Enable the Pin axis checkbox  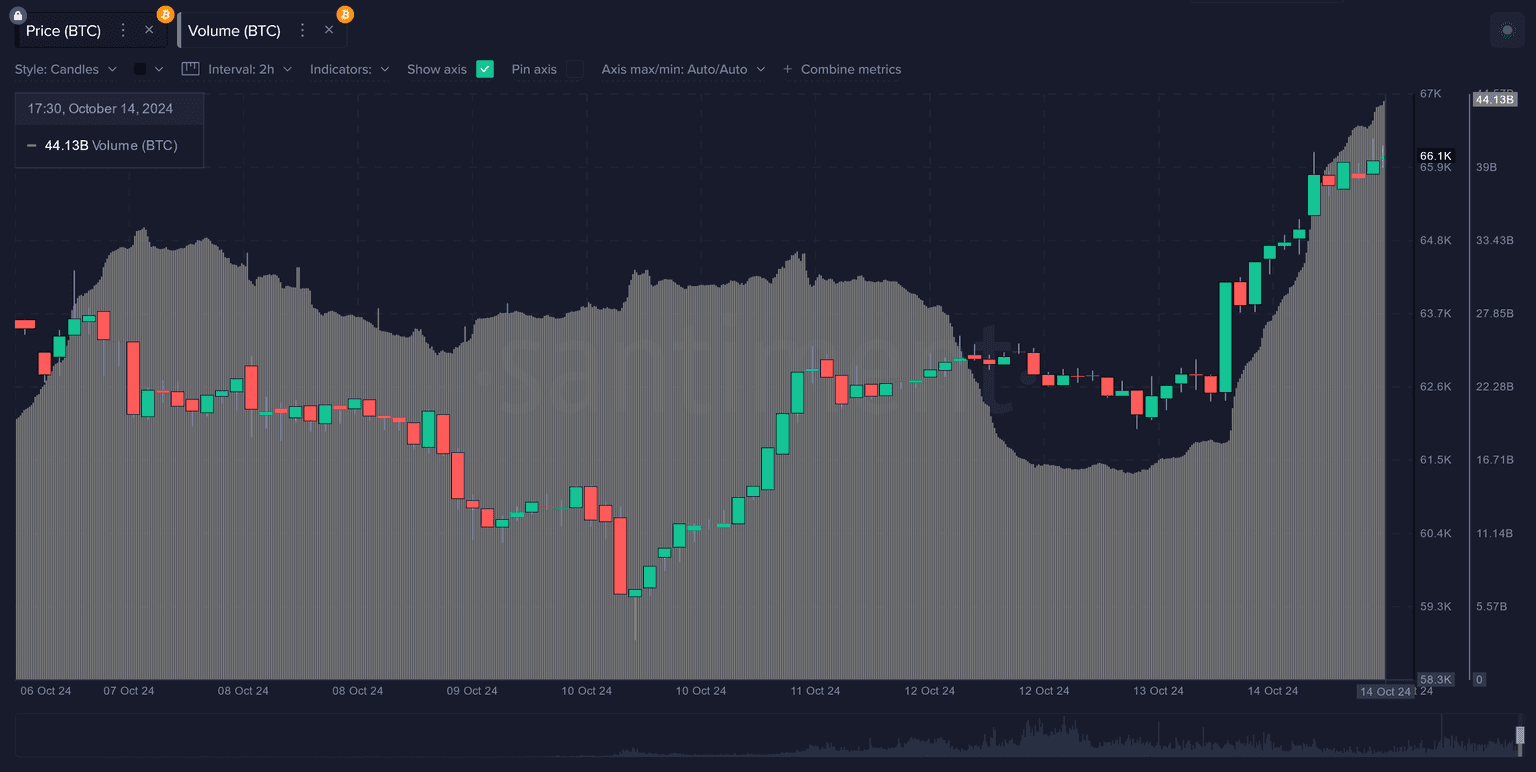point(574,69)
